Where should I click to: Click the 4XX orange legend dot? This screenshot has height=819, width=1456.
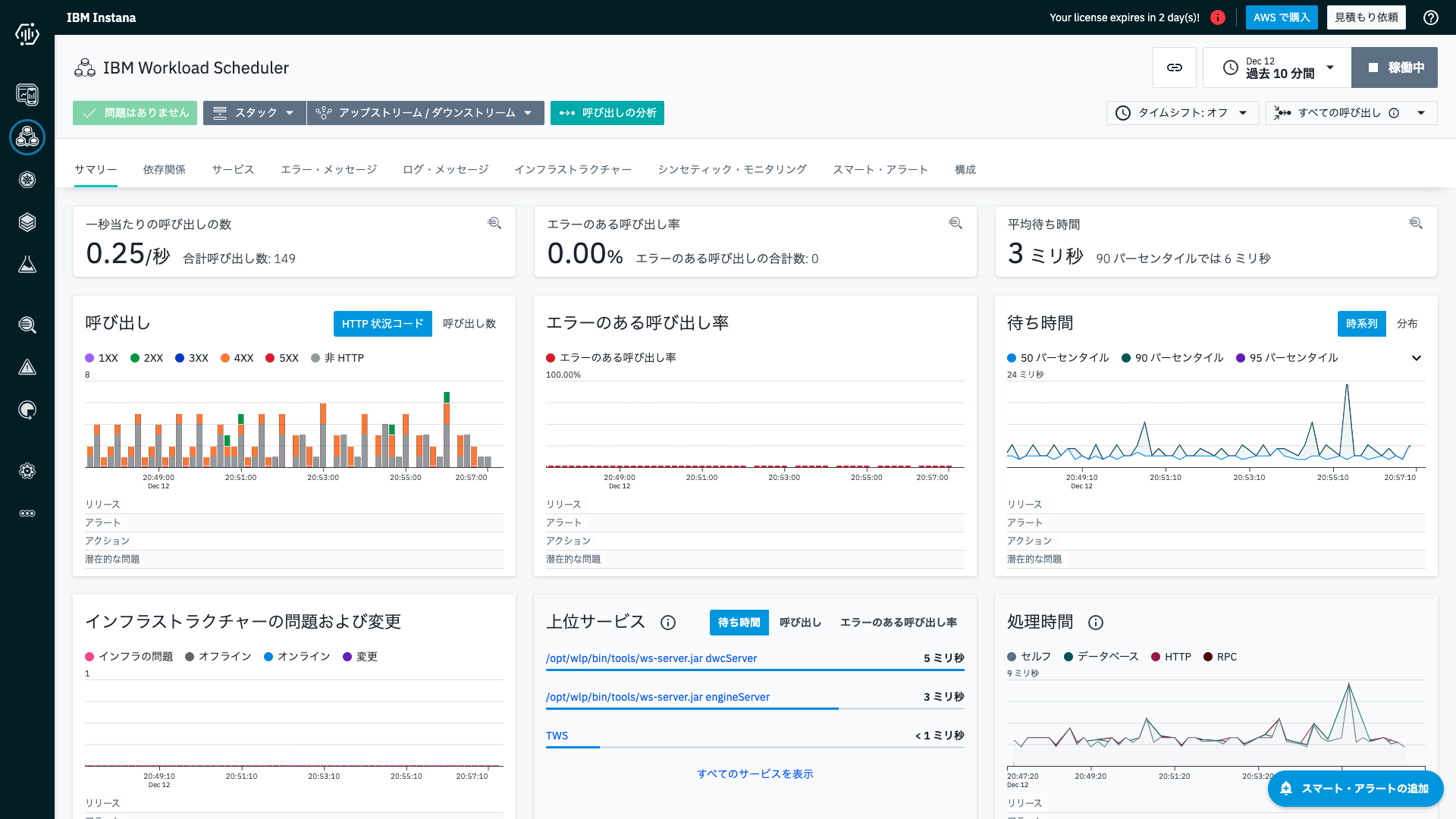pos(224,357)
